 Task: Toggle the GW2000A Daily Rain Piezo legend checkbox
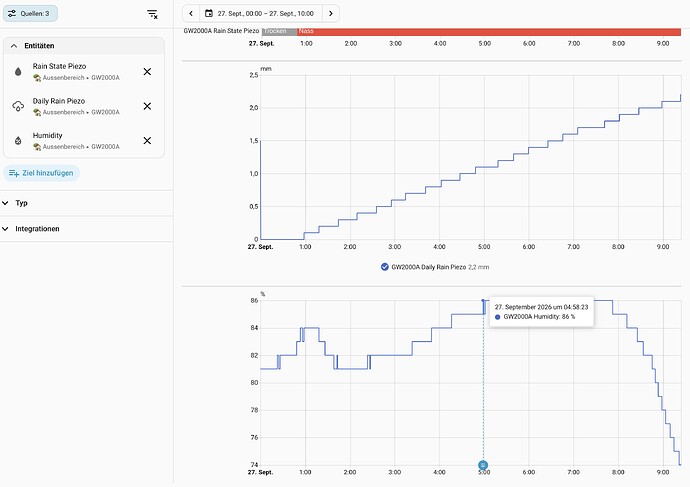[385, 267]
